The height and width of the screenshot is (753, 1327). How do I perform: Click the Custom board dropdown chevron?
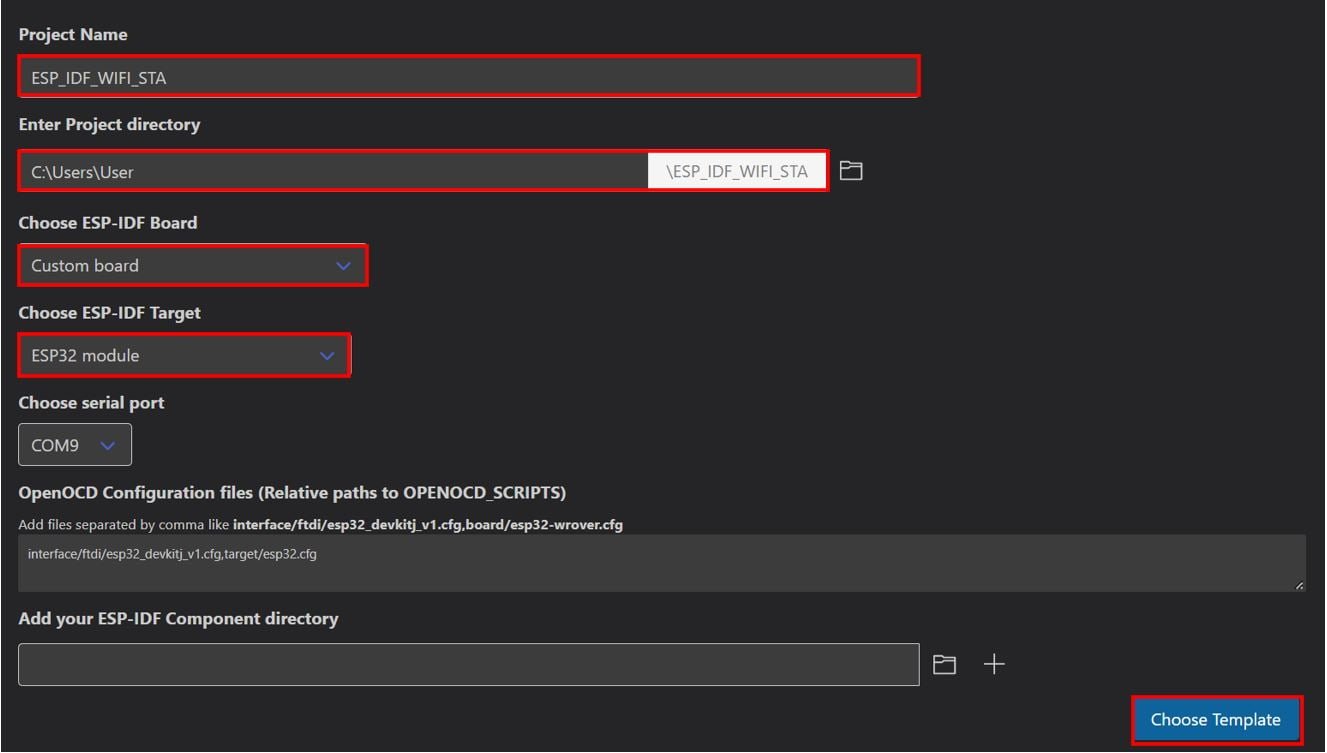coord(343,265)
